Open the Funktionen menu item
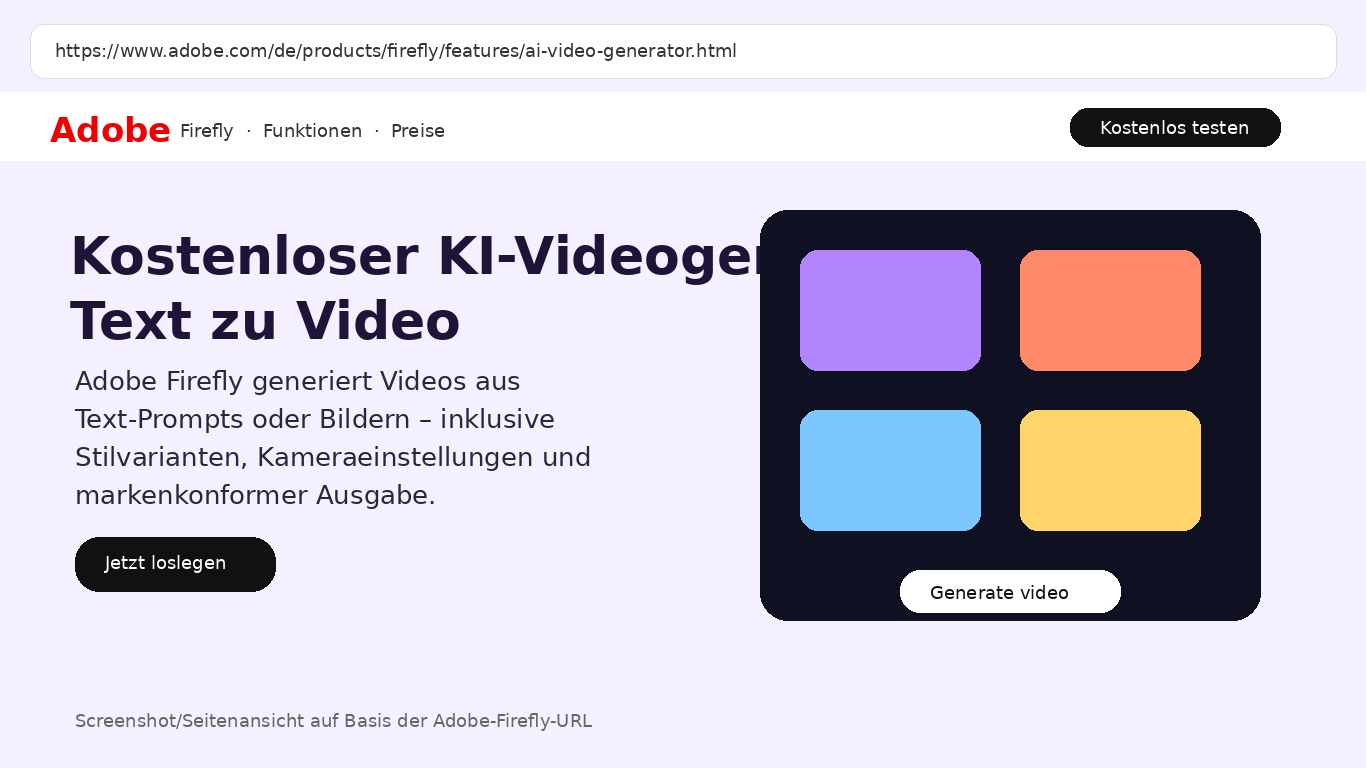 [312, 131]
